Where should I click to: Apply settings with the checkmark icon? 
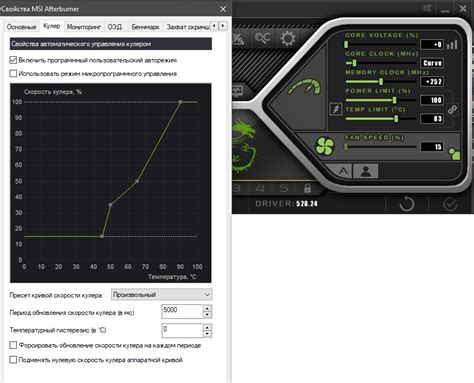(450, 204)
